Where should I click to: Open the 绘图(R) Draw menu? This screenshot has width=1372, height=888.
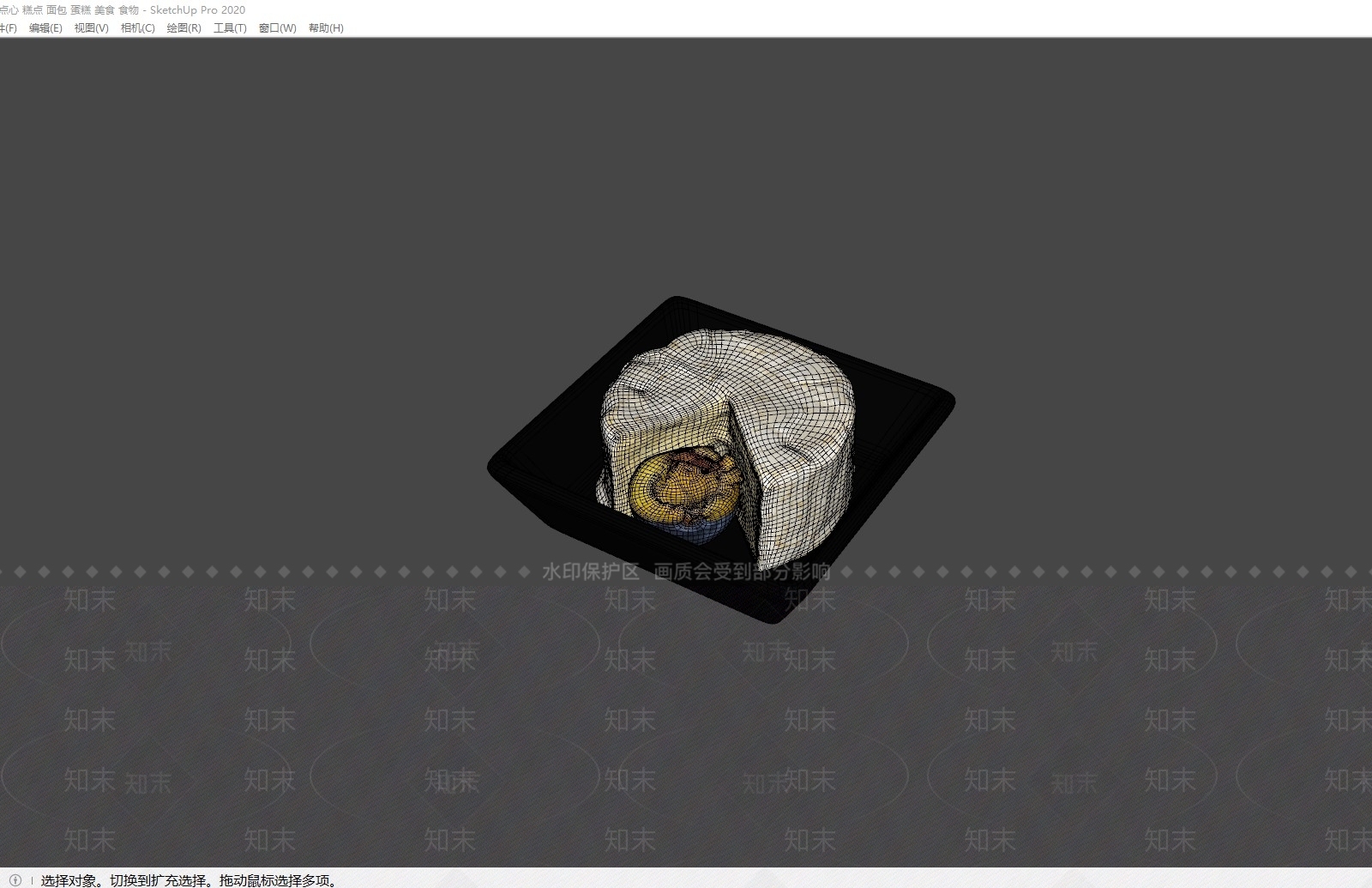point(184,27)
